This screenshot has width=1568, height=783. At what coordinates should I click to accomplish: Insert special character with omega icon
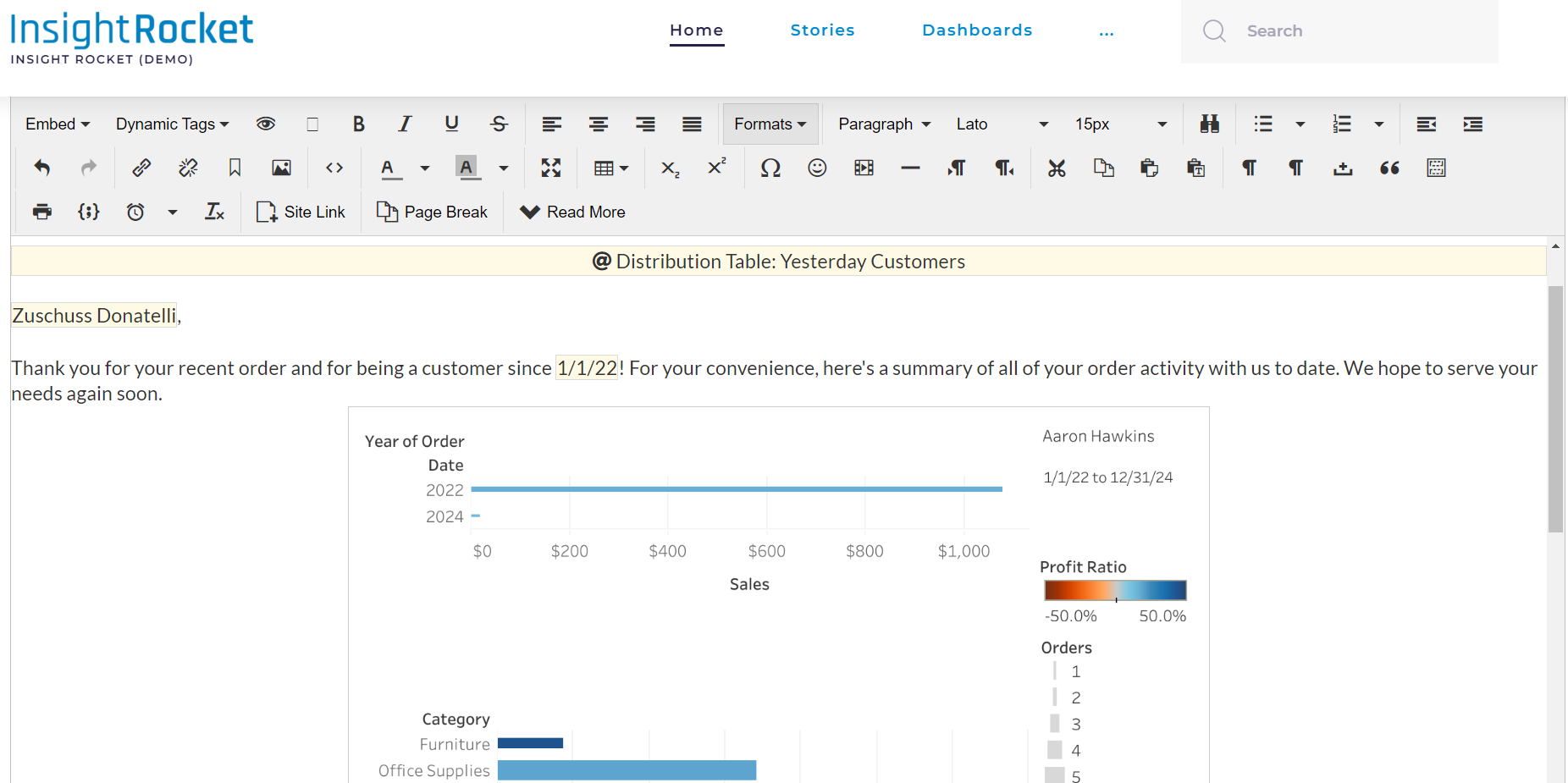tap(770, 168)
